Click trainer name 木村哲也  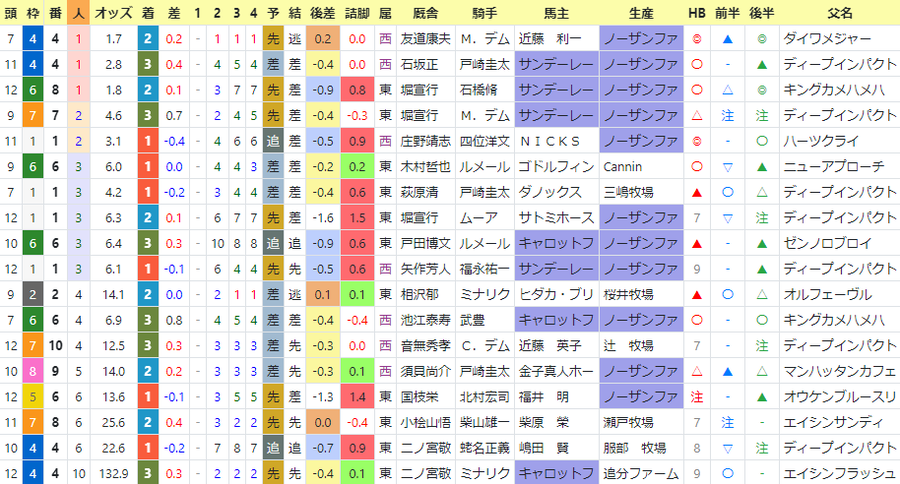[425, 167]
